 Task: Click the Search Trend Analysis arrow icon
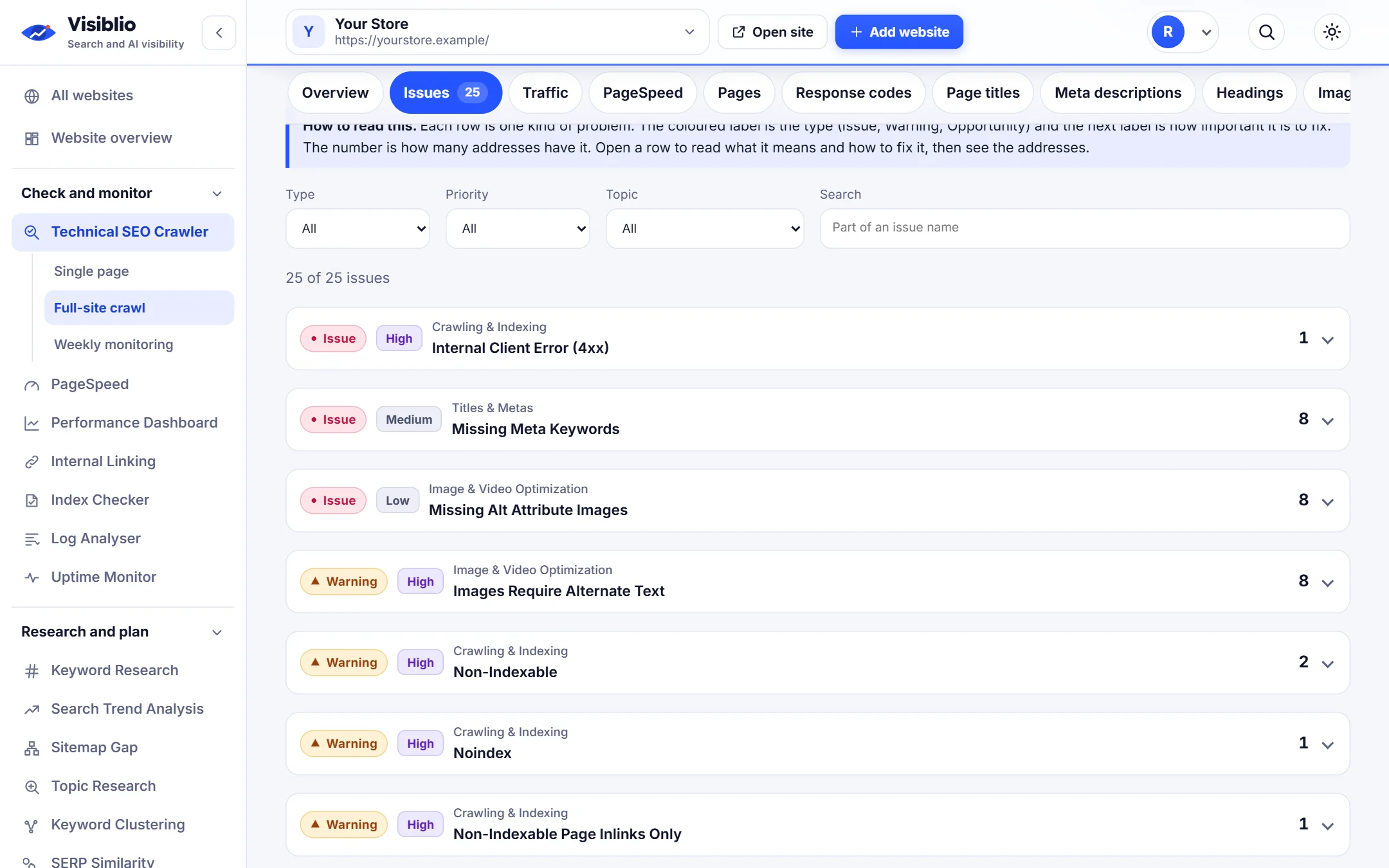click(x=32, y=709)
